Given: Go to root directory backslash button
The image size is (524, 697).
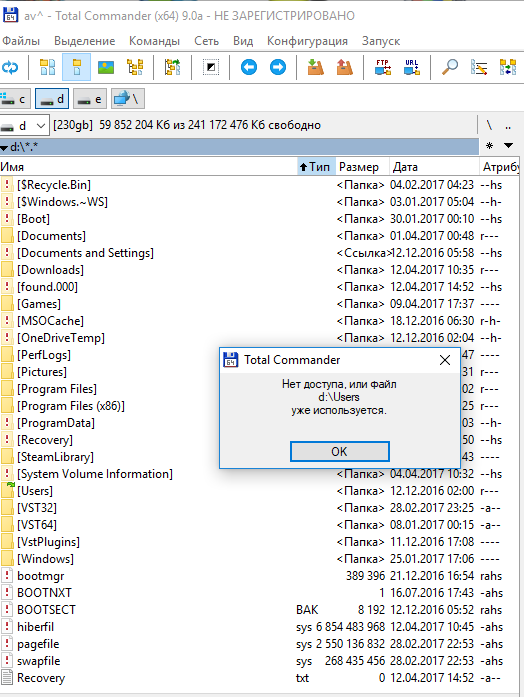Looking at the screenshot, I should (x=489, y=126).
